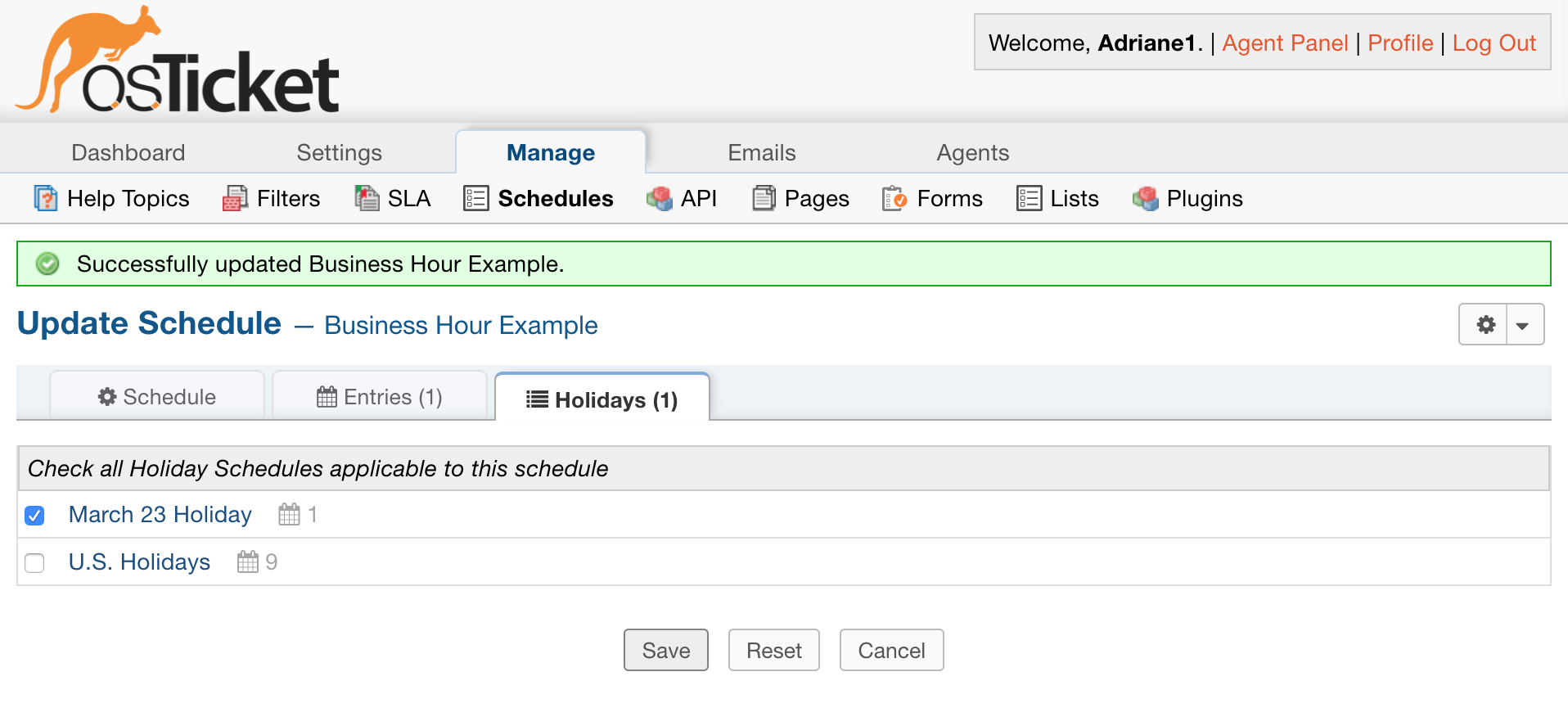Click the SLA icon
The width and height of the screenshot is (1568, 717).
(x=367, y=198)
